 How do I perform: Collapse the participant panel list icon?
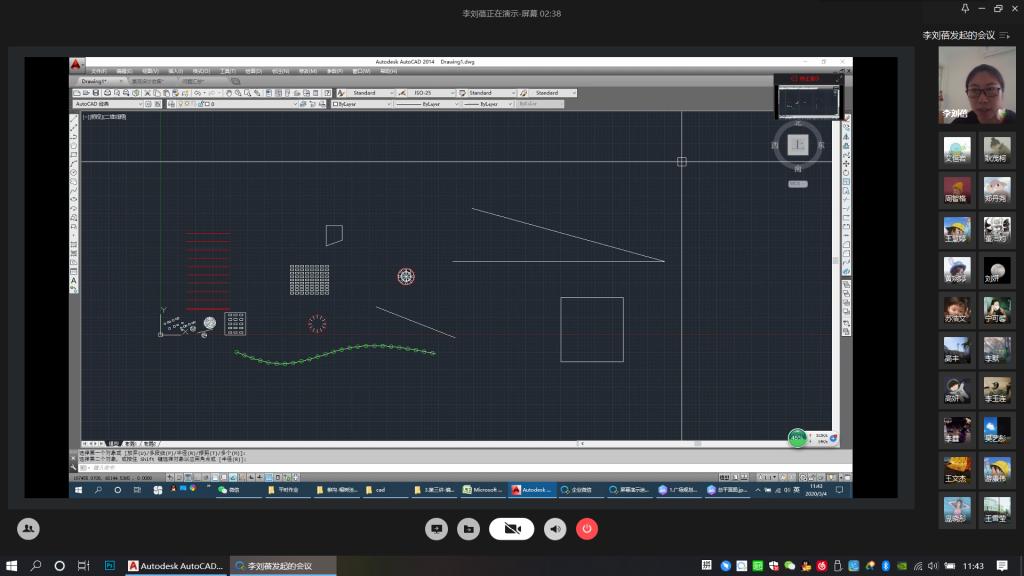click(x=1004, y=35)
